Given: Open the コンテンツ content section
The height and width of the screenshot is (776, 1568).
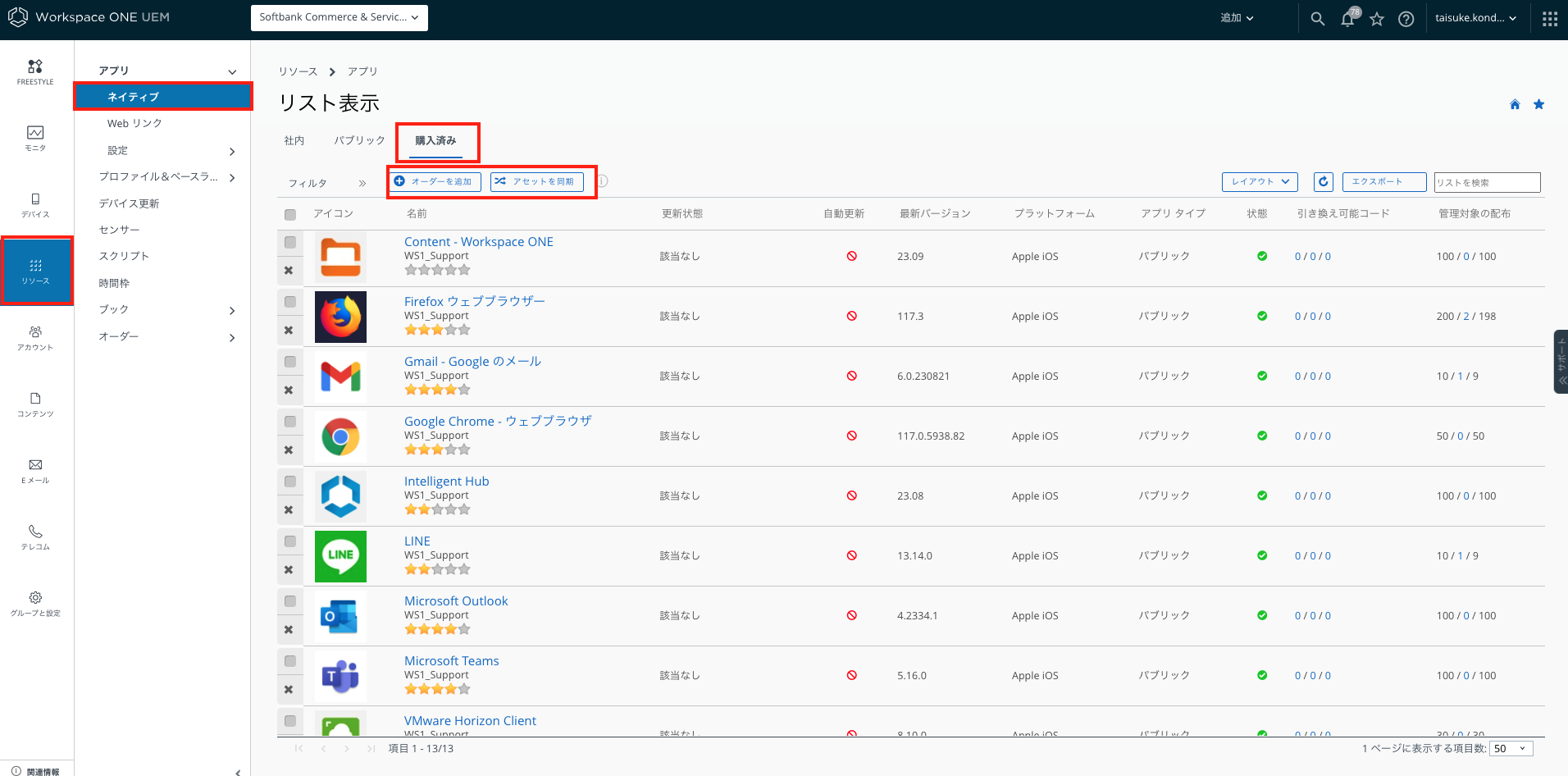Looking at the screenshot, I should tap(35, 404).
